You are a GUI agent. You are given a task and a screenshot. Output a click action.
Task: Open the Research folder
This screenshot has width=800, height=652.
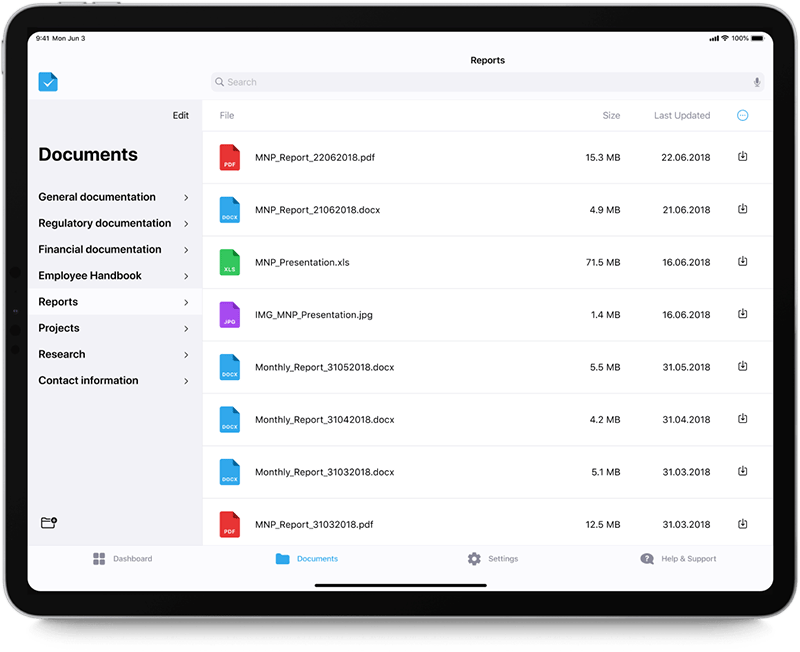point(114,354)
